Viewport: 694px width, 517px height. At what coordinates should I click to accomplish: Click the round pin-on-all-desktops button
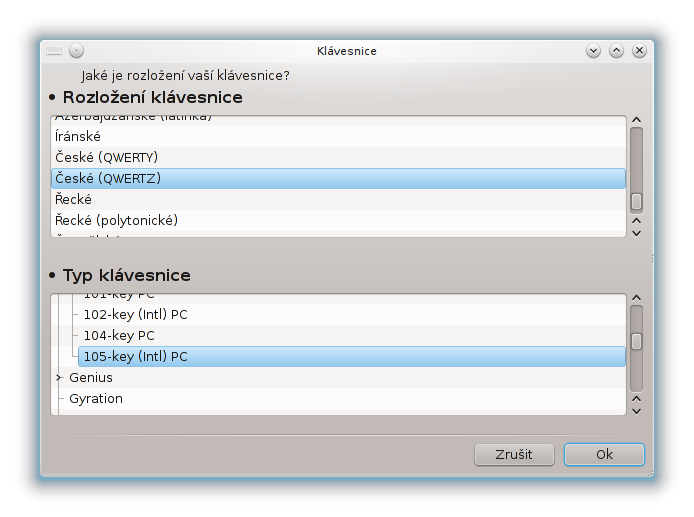77,51
